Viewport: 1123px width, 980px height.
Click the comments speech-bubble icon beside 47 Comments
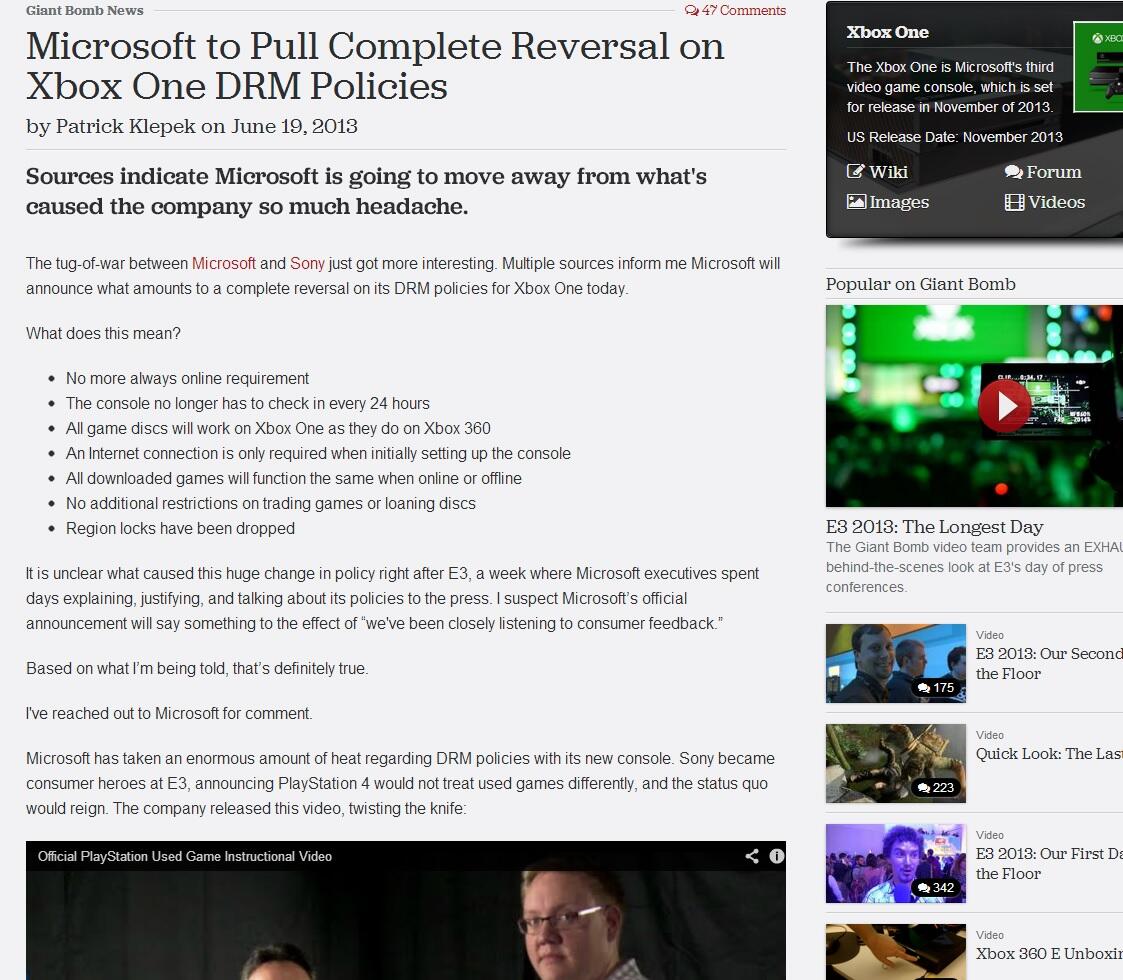[x=691, y=11]
